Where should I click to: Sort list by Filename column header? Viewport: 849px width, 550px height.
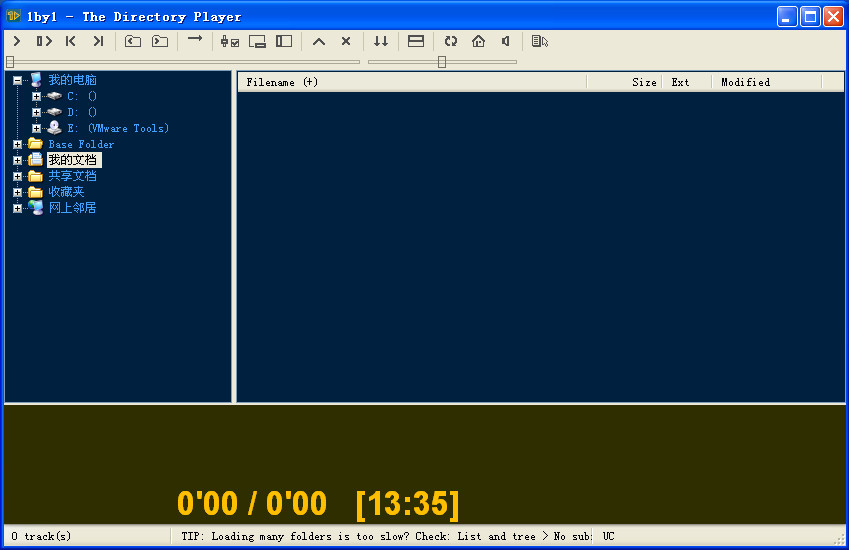(282, 82)
